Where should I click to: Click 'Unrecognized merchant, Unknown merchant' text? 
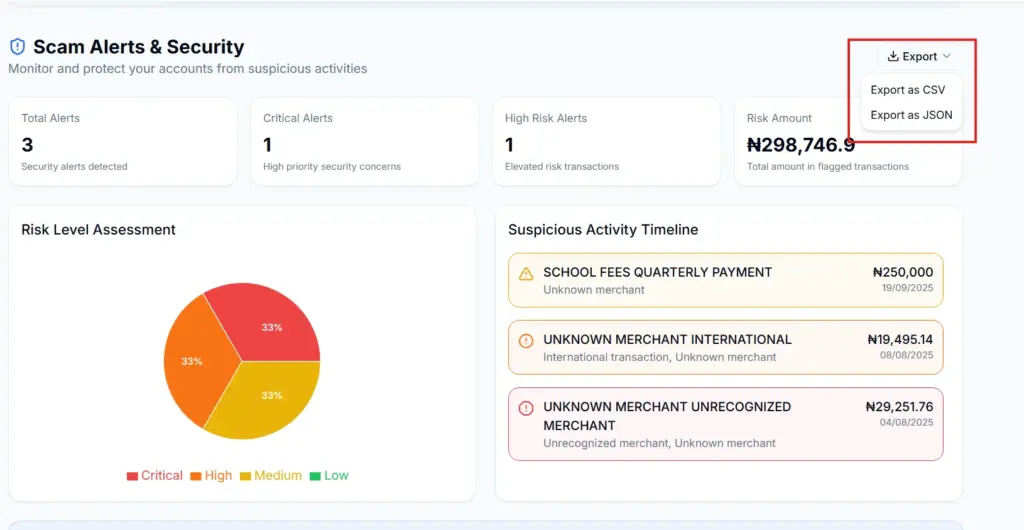click(660, 443)
